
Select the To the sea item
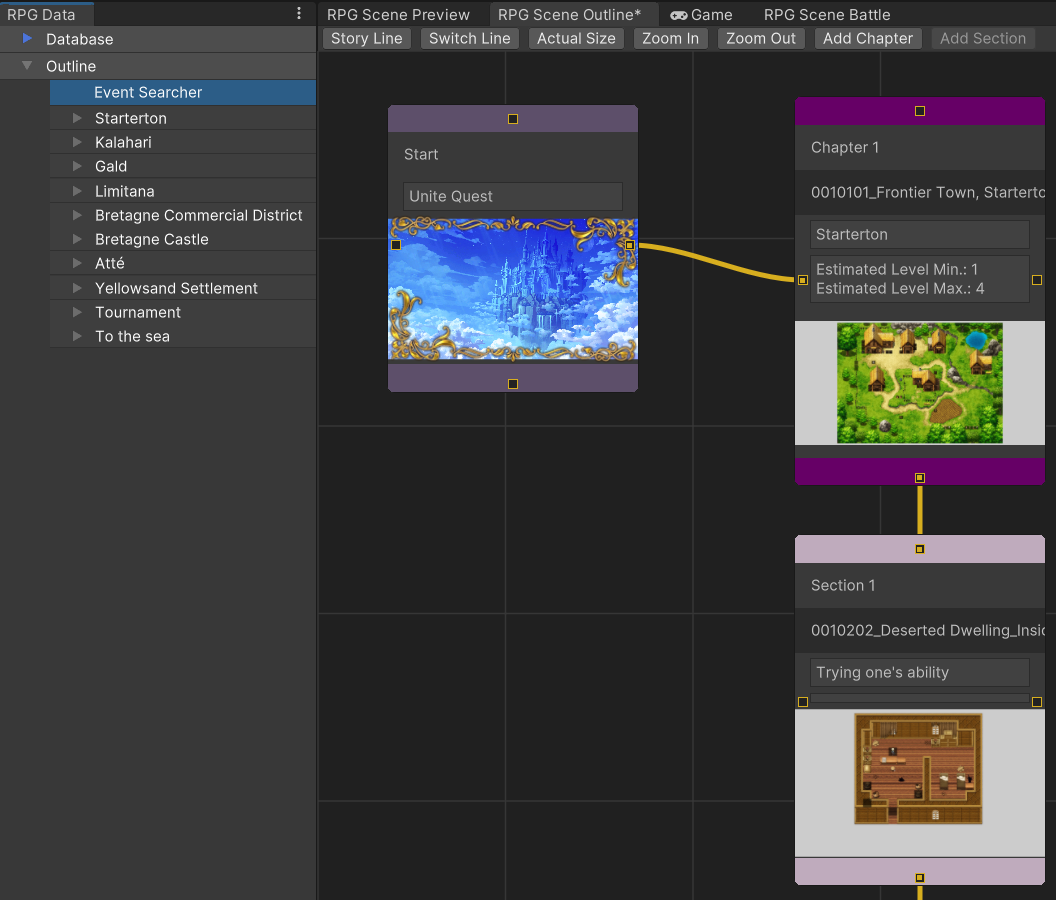(183, 336)
